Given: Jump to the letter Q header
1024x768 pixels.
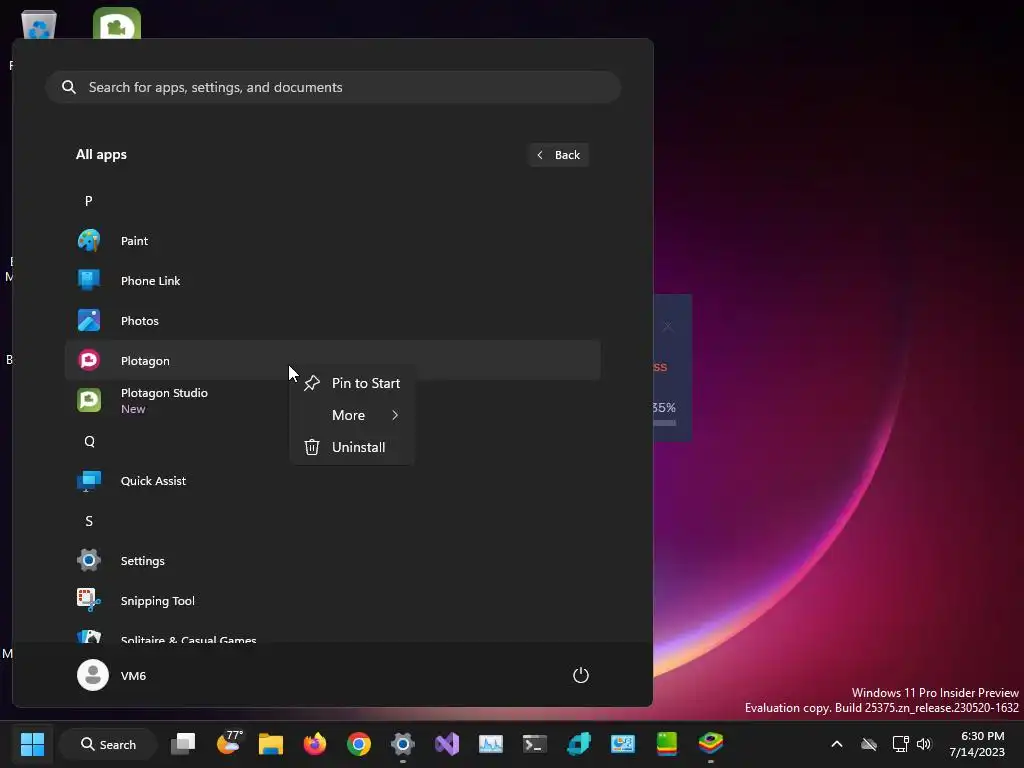Looking at the screenshot, I should pyautogui.click(x=89, y=441).
